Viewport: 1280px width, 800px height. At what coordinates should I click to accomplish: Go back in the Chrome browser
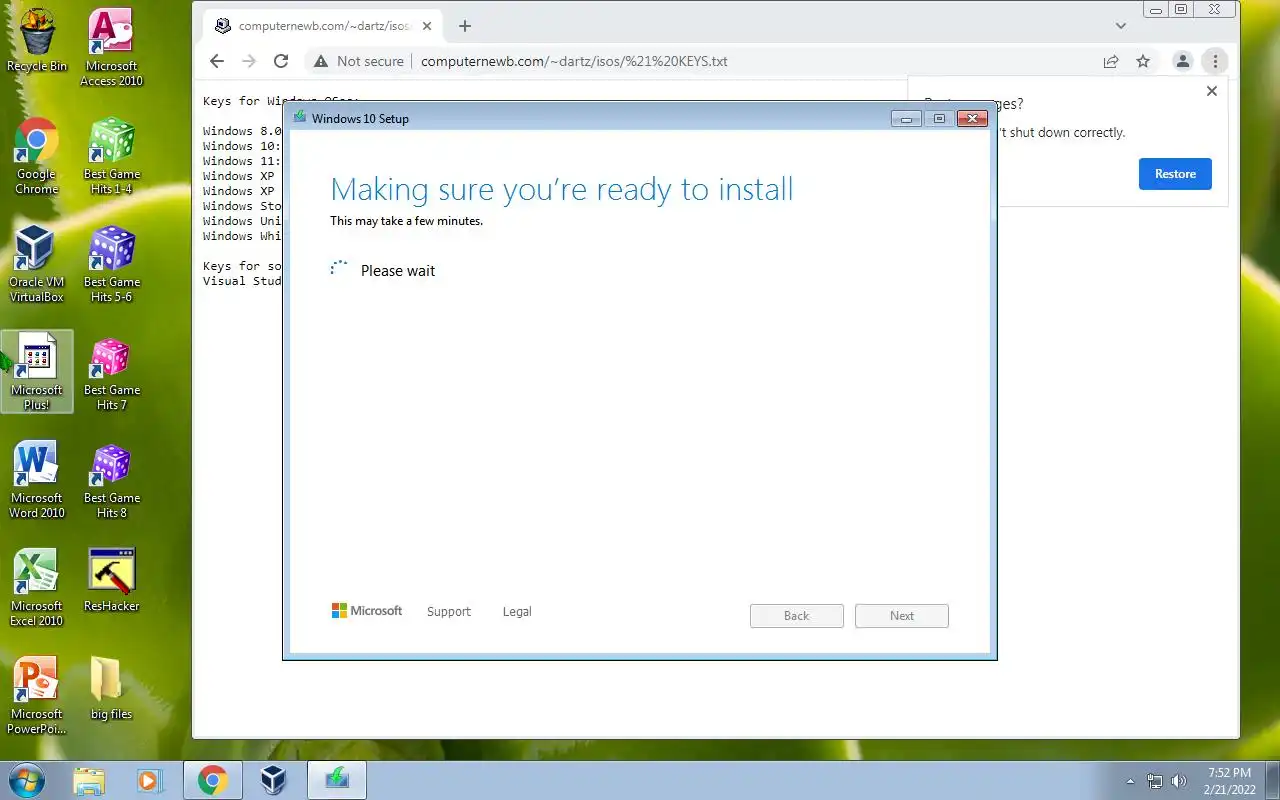[x=217, y=61]
